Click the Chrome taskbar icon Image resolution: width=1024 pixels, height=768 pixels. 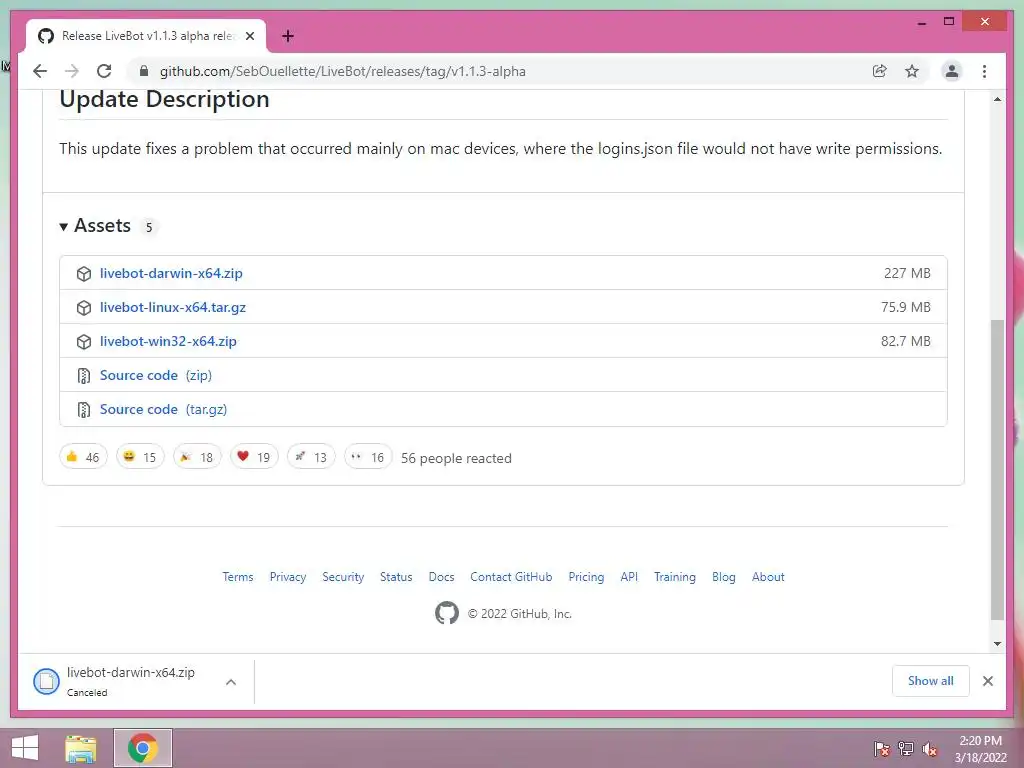142,748
